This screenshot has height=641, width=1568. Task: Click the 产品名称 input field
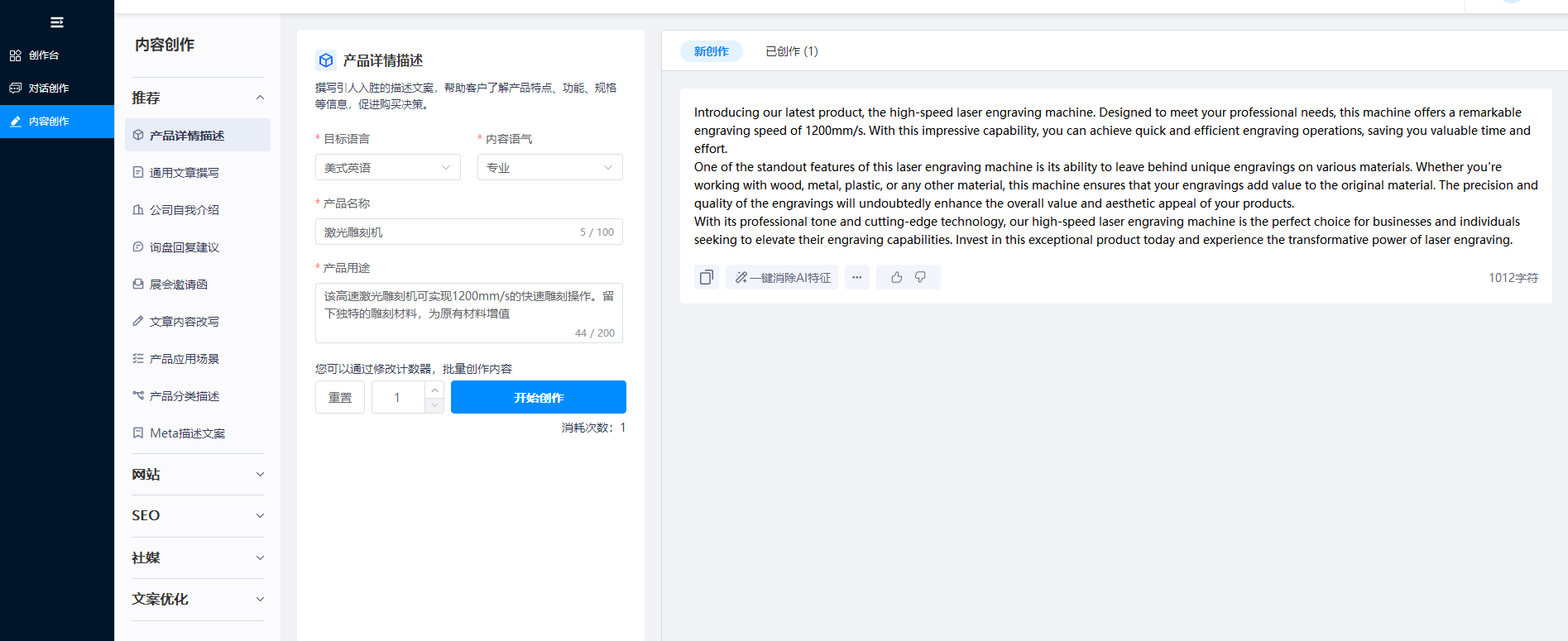[447, 232]
